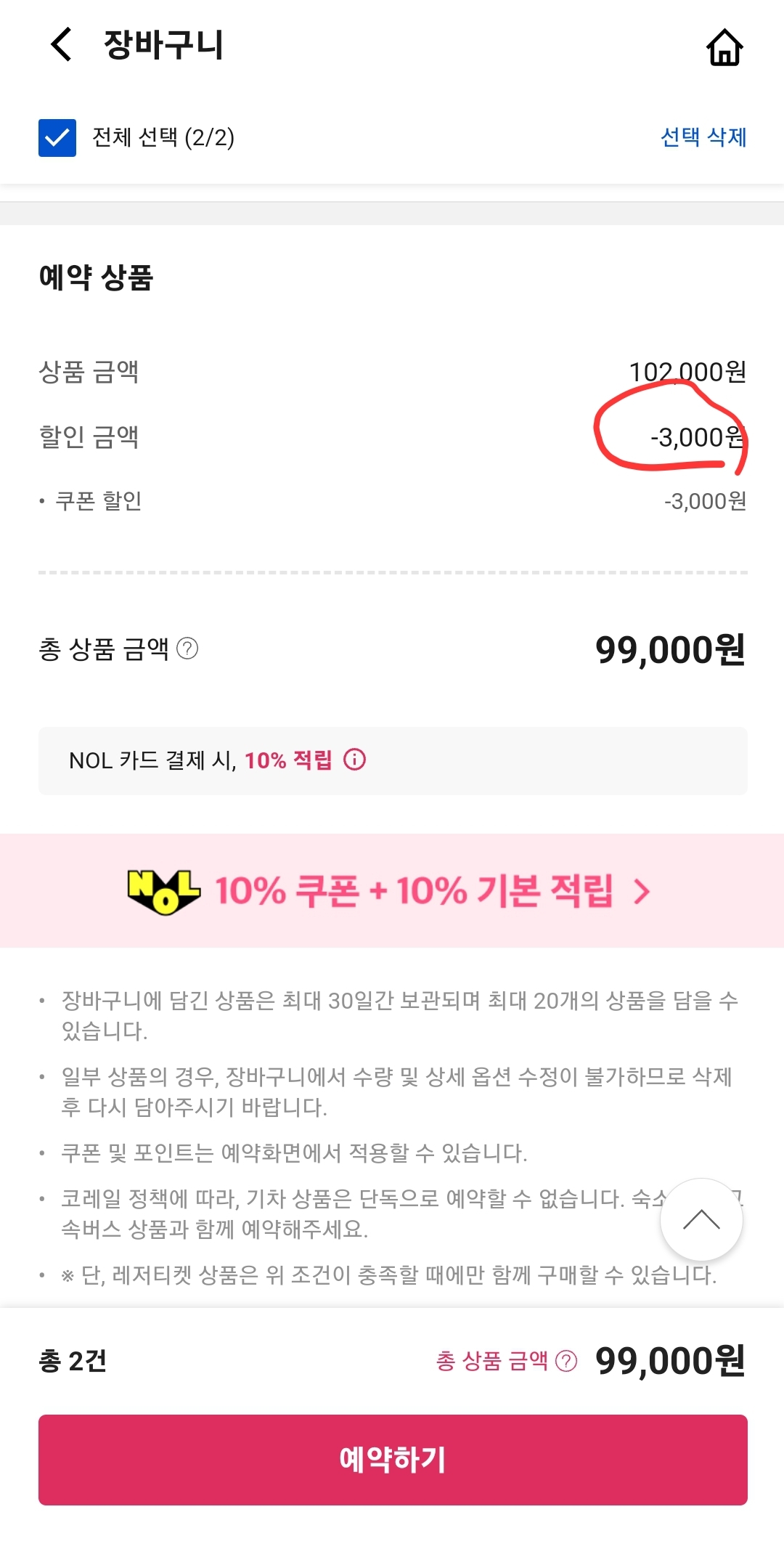Viewport: 784px width, 1549px height.
Task: Click the 총 2건 item count label
Action: (73, 1359)
